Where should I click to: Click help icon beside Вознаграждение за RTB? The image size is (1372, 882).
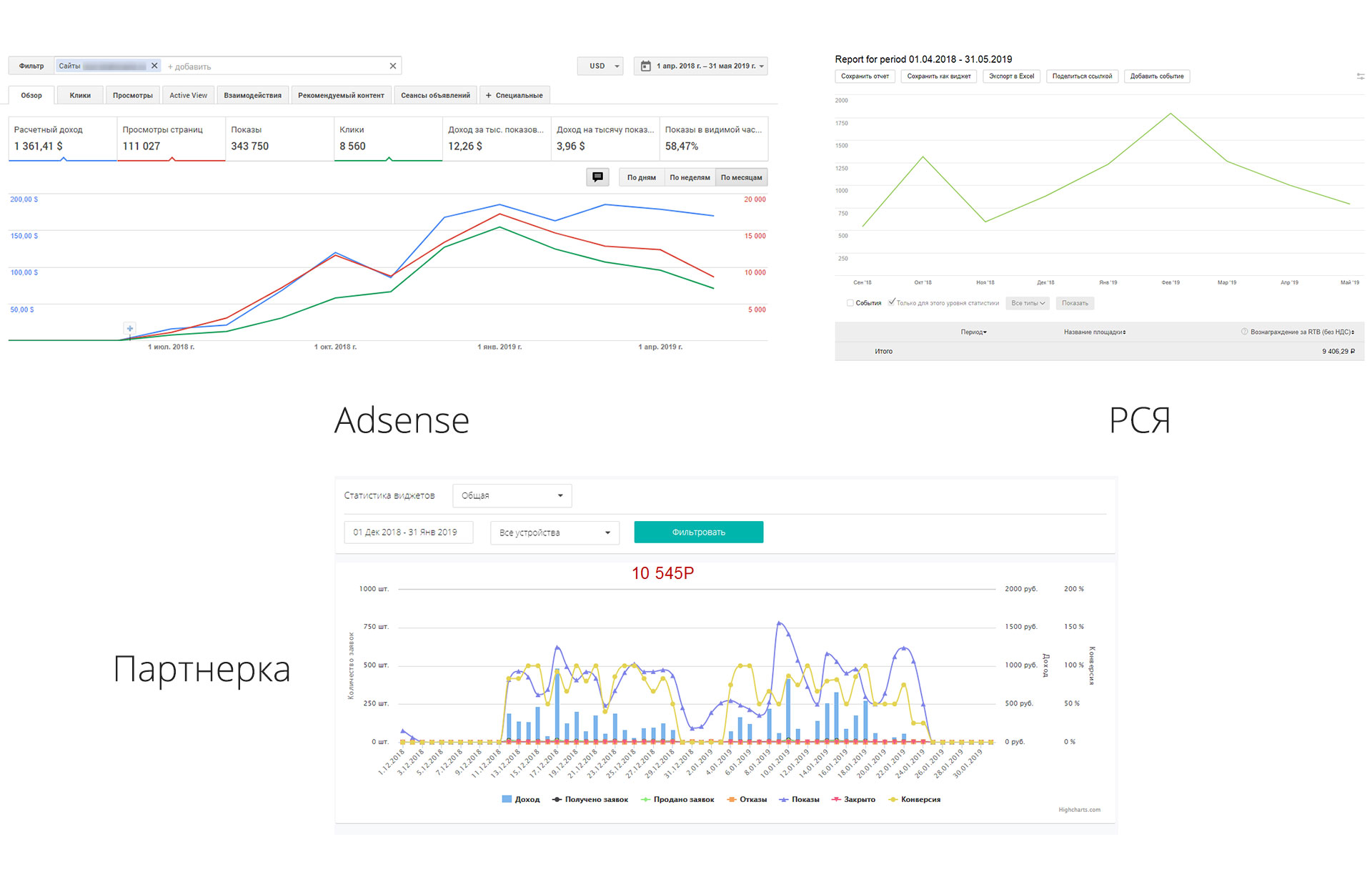coord(1244,332)
